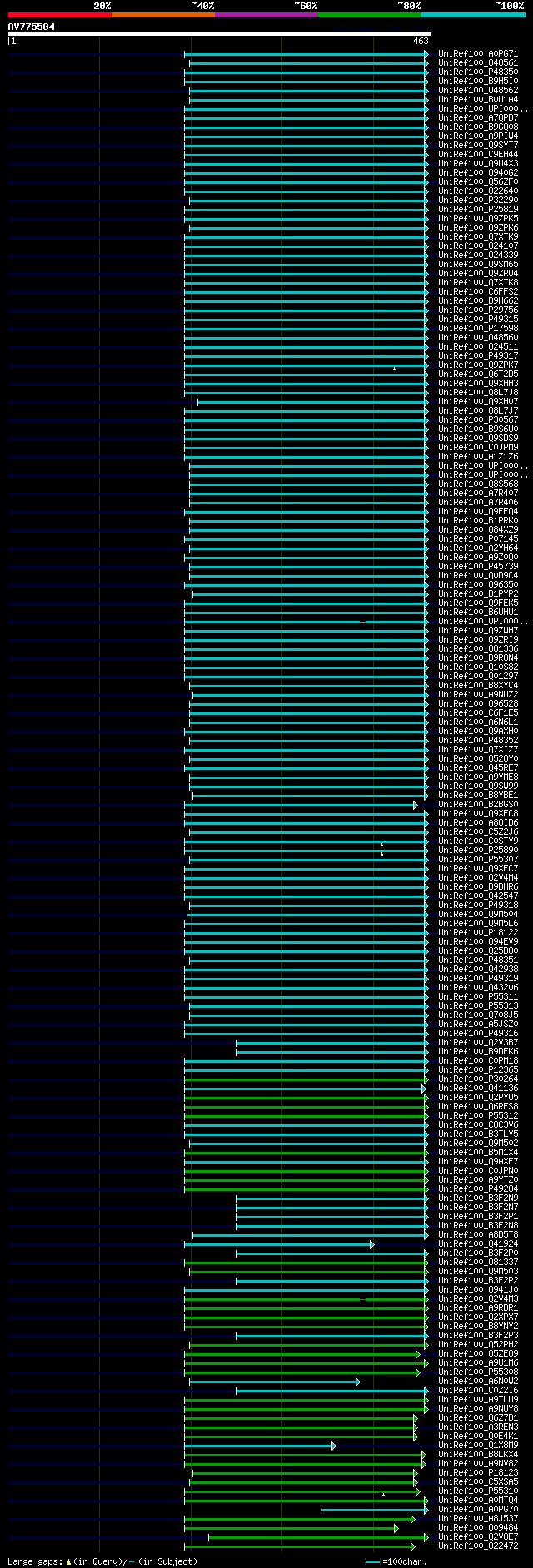This screenshot has width=533, height=1568.
Task: Open the UniRef100_B3TLY5 entry
Action: click(x=478, y=1134)
